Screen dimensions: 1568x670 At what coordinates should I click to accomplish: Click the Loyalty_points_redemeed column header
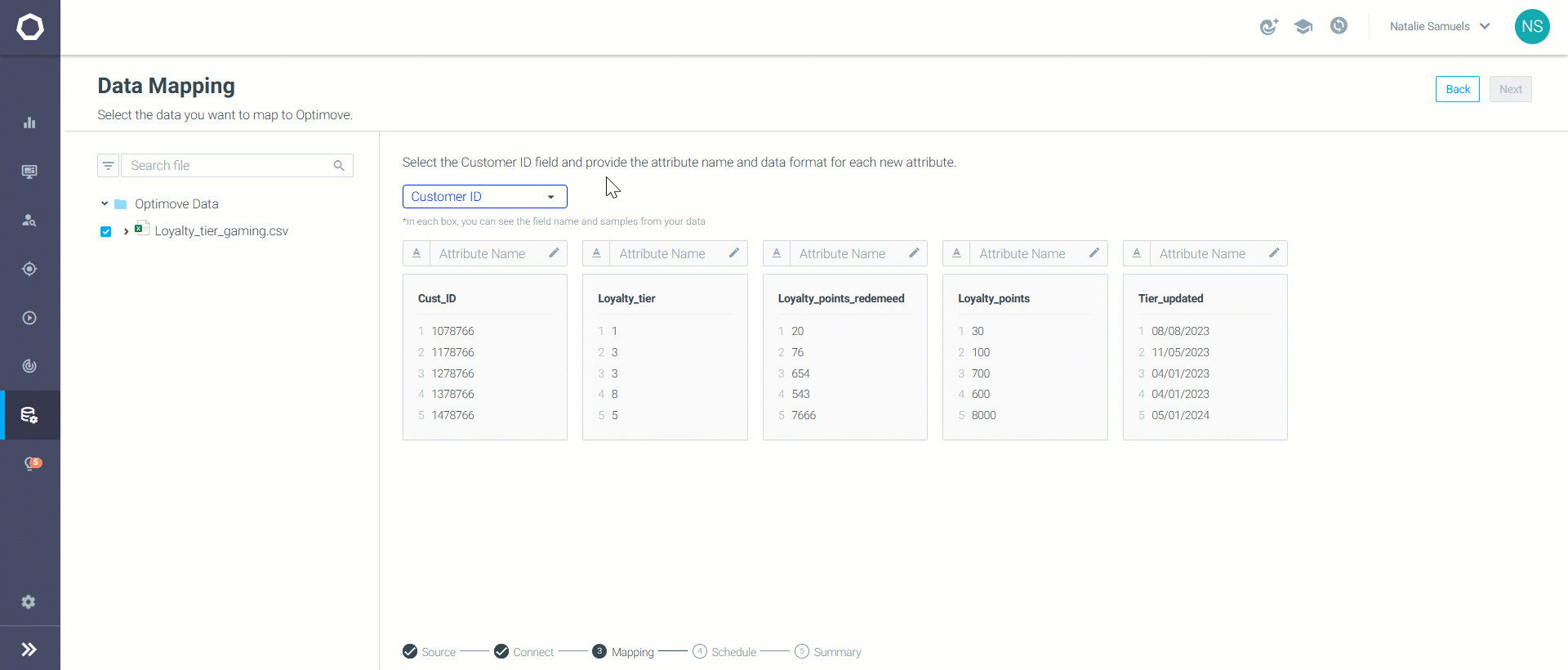click(841, 298)
